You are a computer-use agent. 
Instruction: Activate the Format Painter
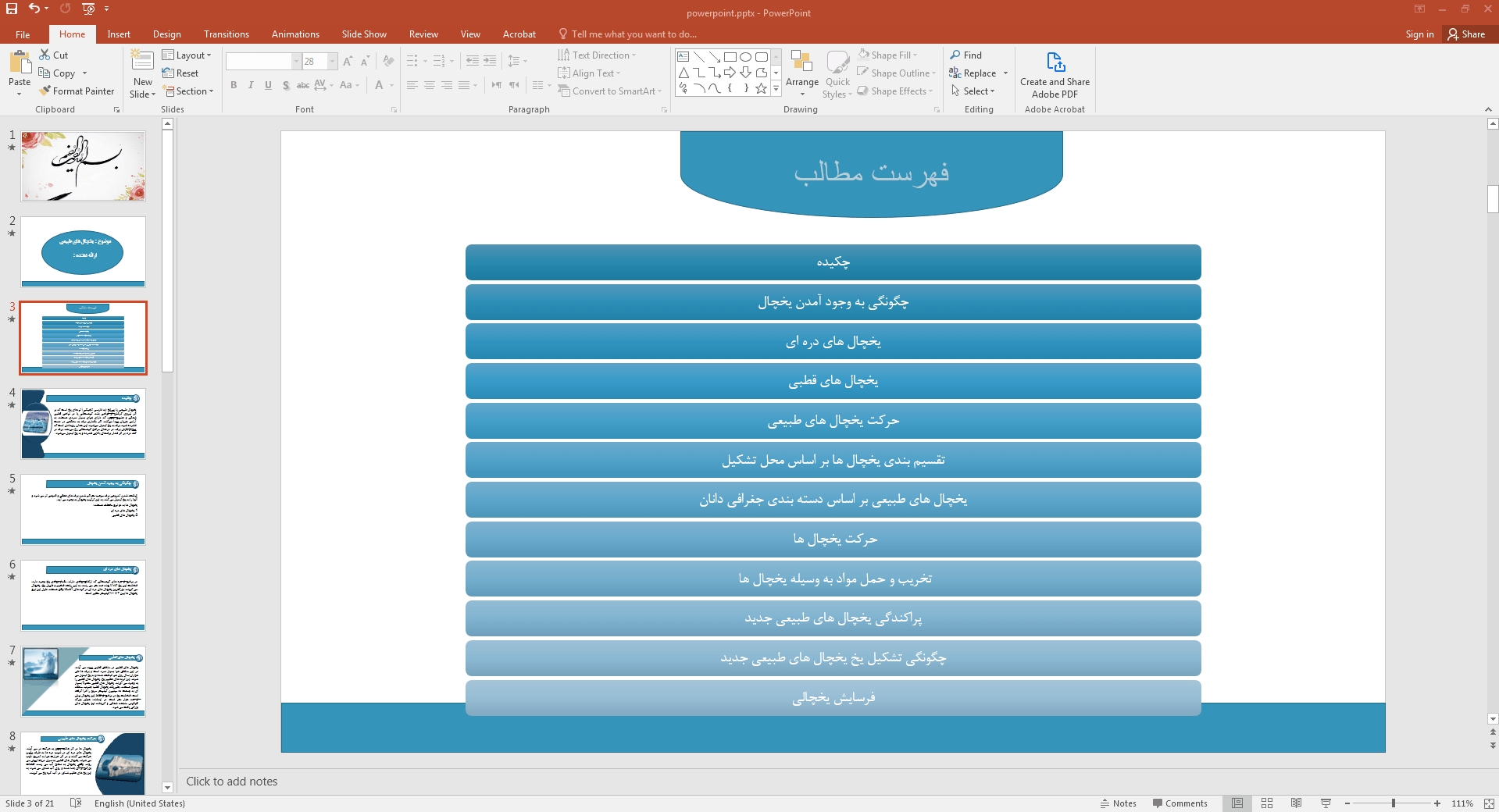click(x=77, y=91)
